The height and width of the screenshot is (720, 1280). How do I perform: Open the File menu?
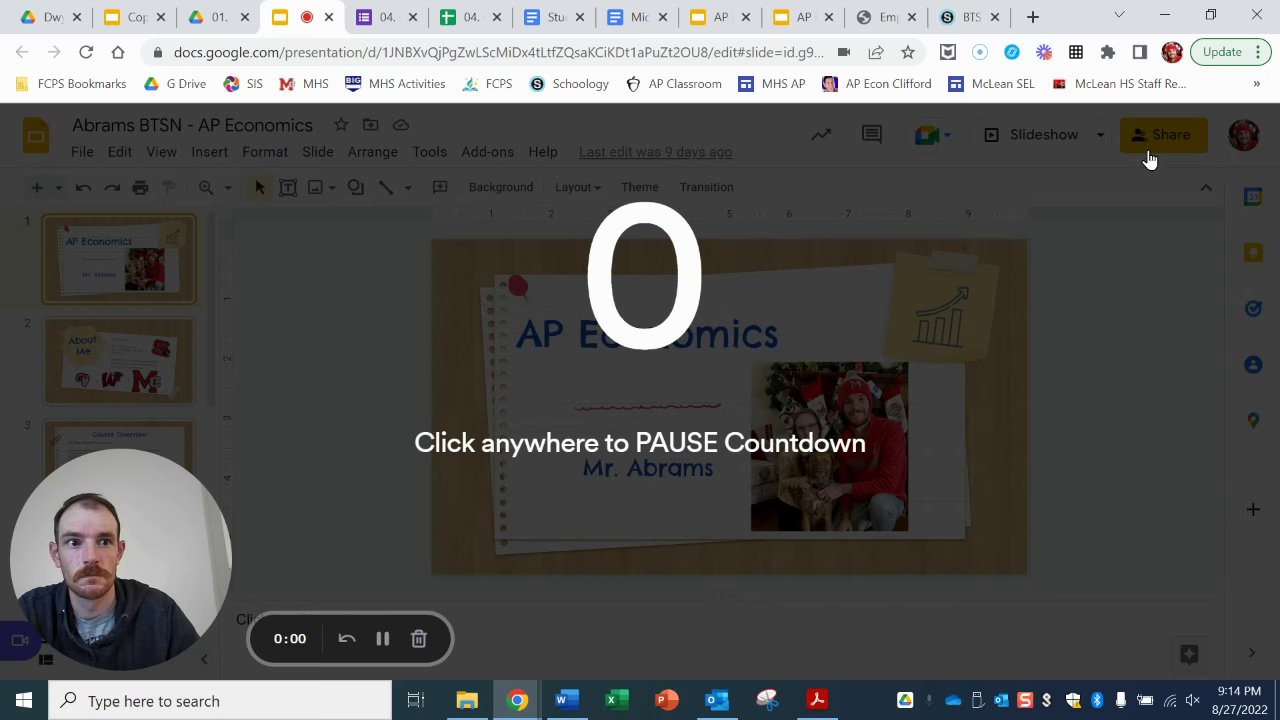tap(82, 152)
